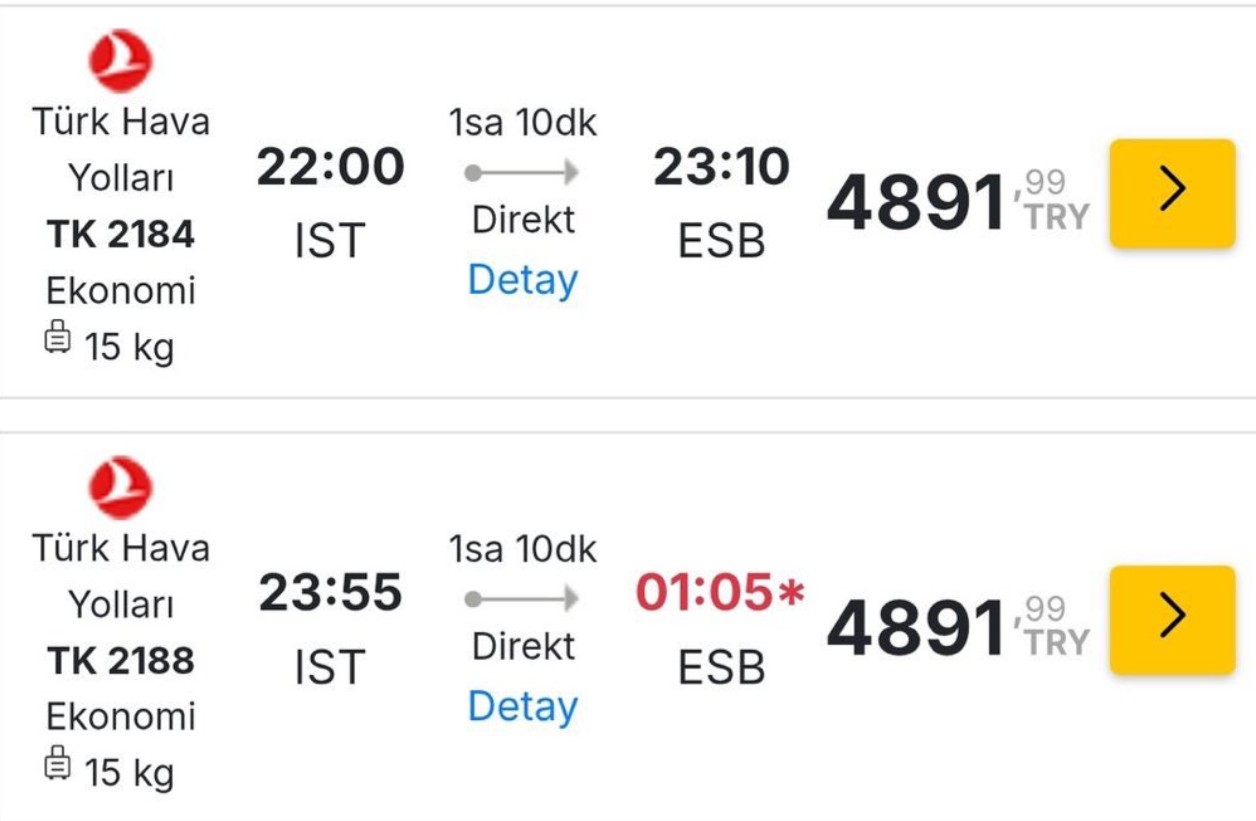Click the red 01:05* arrival time

pos(721,593)
